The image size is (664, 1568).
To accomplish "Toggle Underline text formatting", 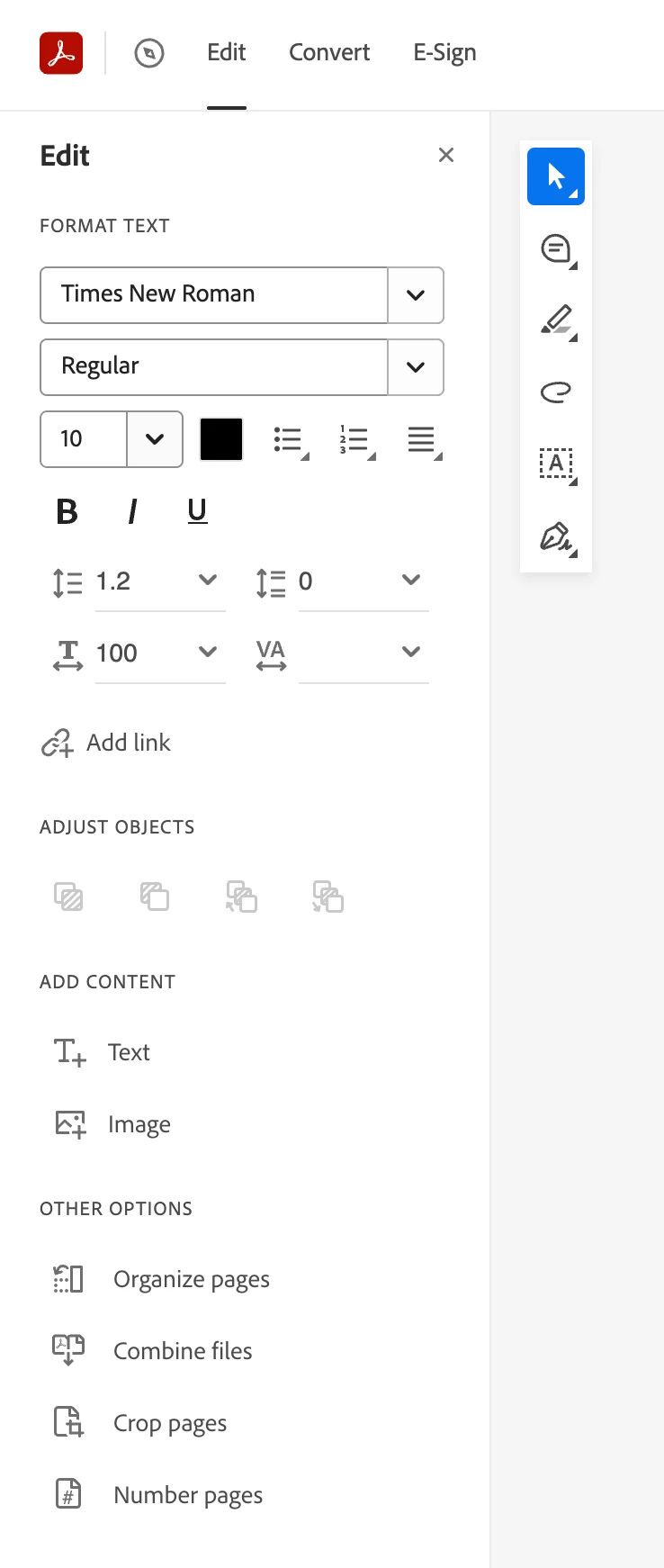I will click(197, 511).
